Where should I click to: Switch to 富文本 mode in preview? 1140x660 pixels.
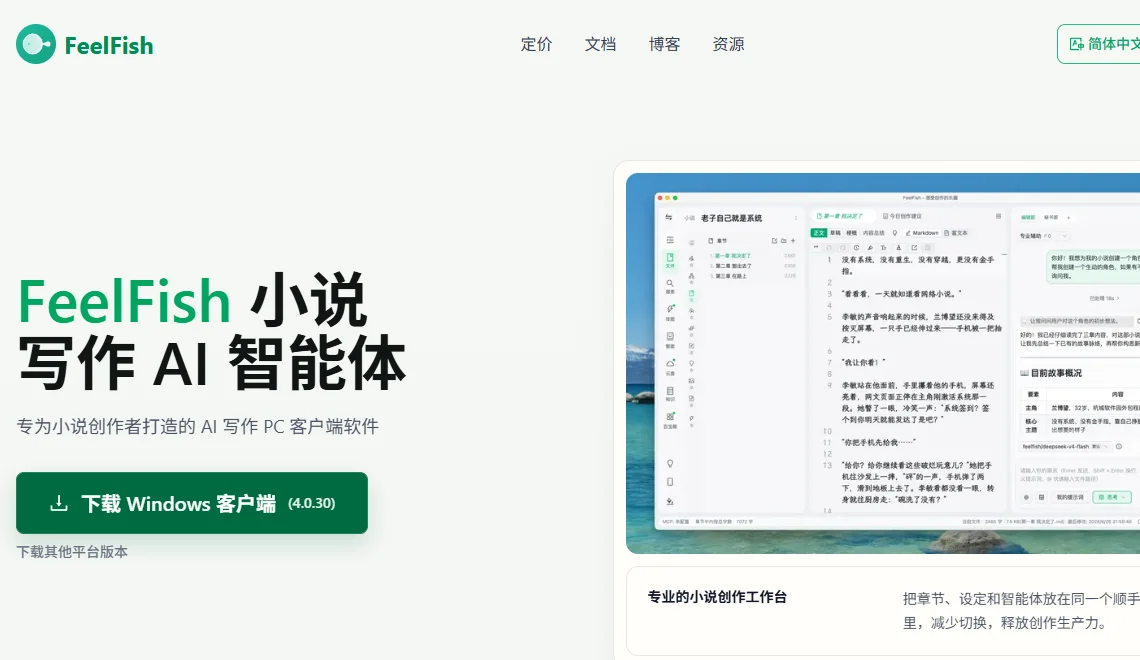click(956, 233)
